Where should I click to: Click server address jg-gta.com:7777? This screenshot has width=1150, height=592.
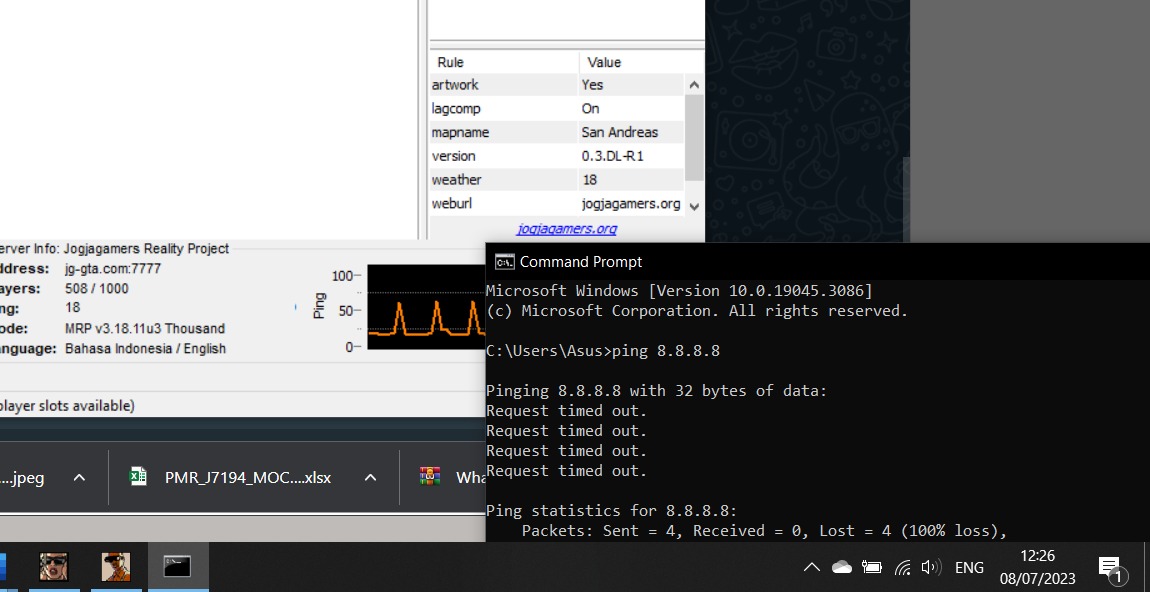click(x=113, y=268)
